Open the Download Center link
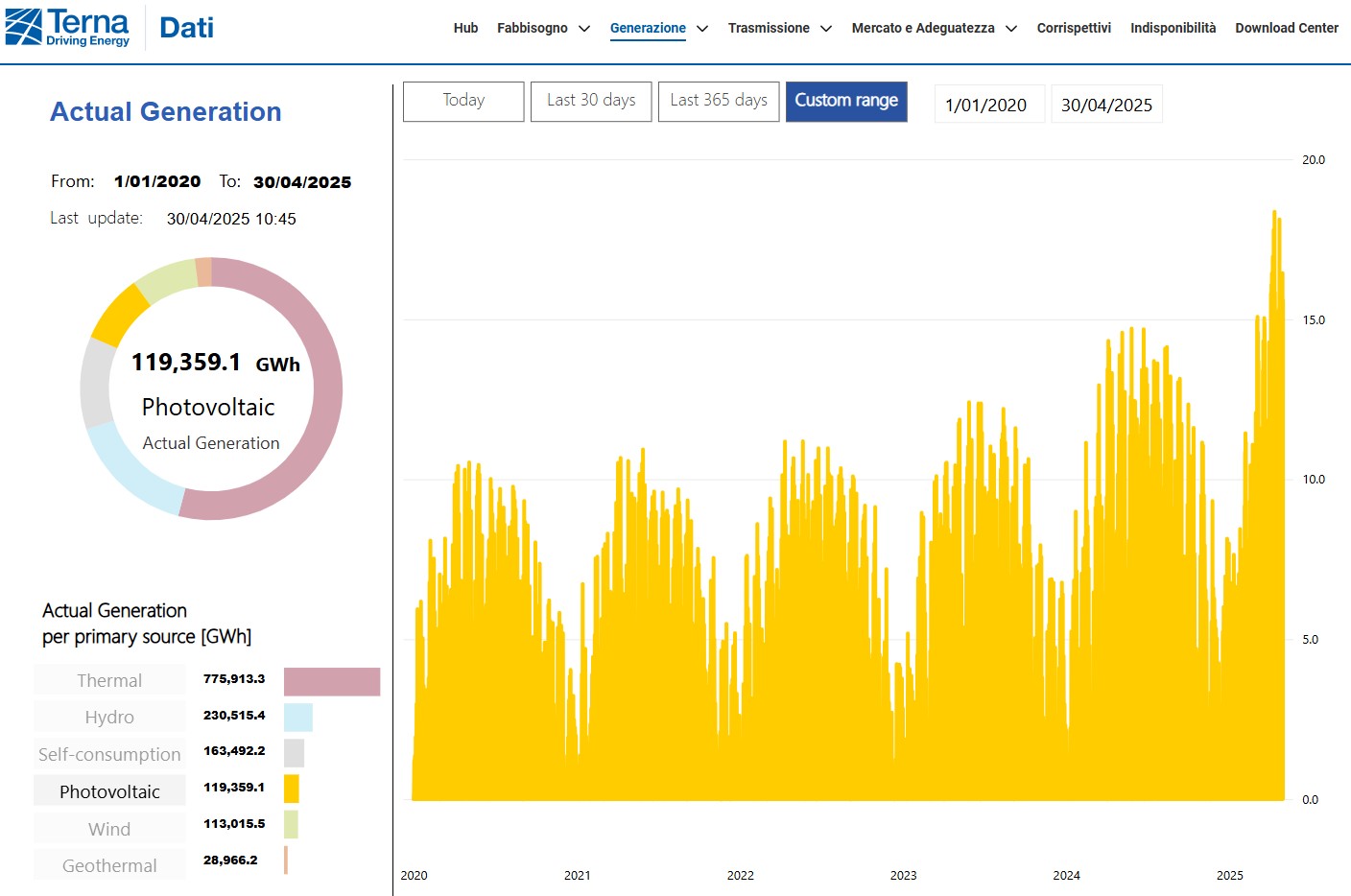This screenshot has width=1351, height=896. pos(1286,28)
